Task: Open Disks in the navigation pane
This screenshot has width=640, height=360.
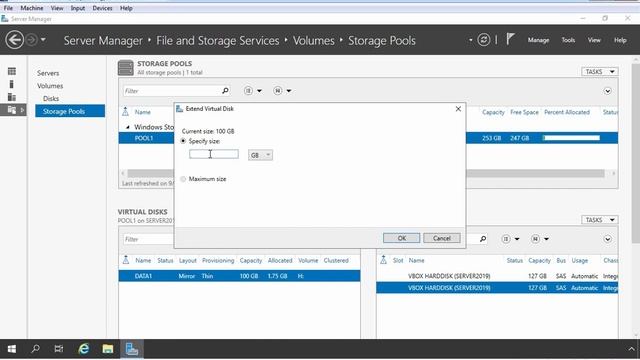Action: (x=51, y=98)
